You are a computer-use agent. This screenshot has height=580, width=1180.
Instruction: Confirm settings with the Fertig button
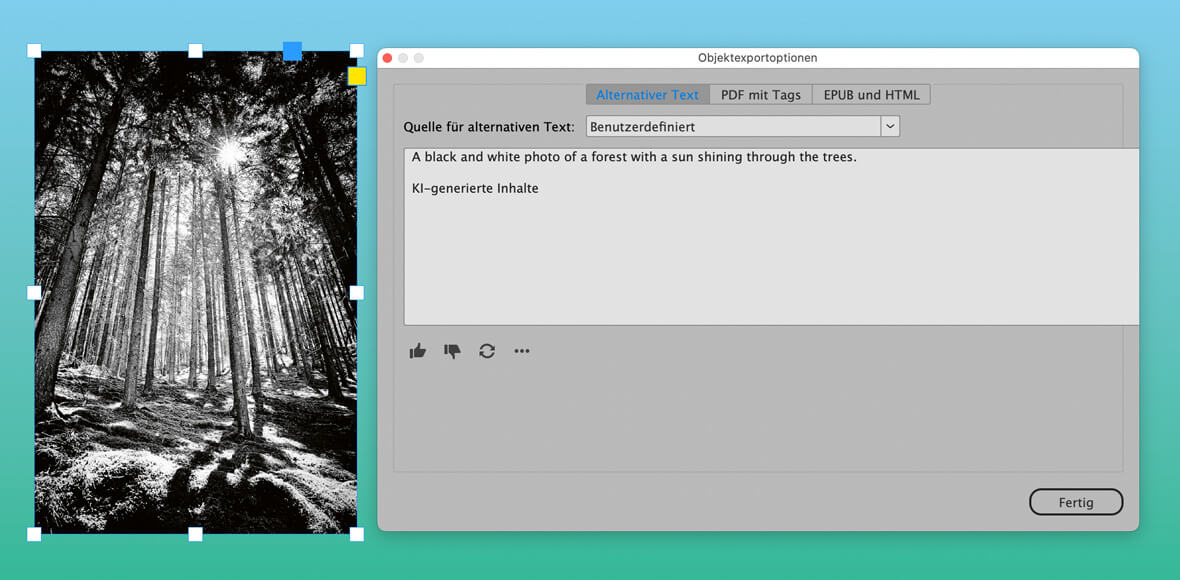click(1076, 501)
